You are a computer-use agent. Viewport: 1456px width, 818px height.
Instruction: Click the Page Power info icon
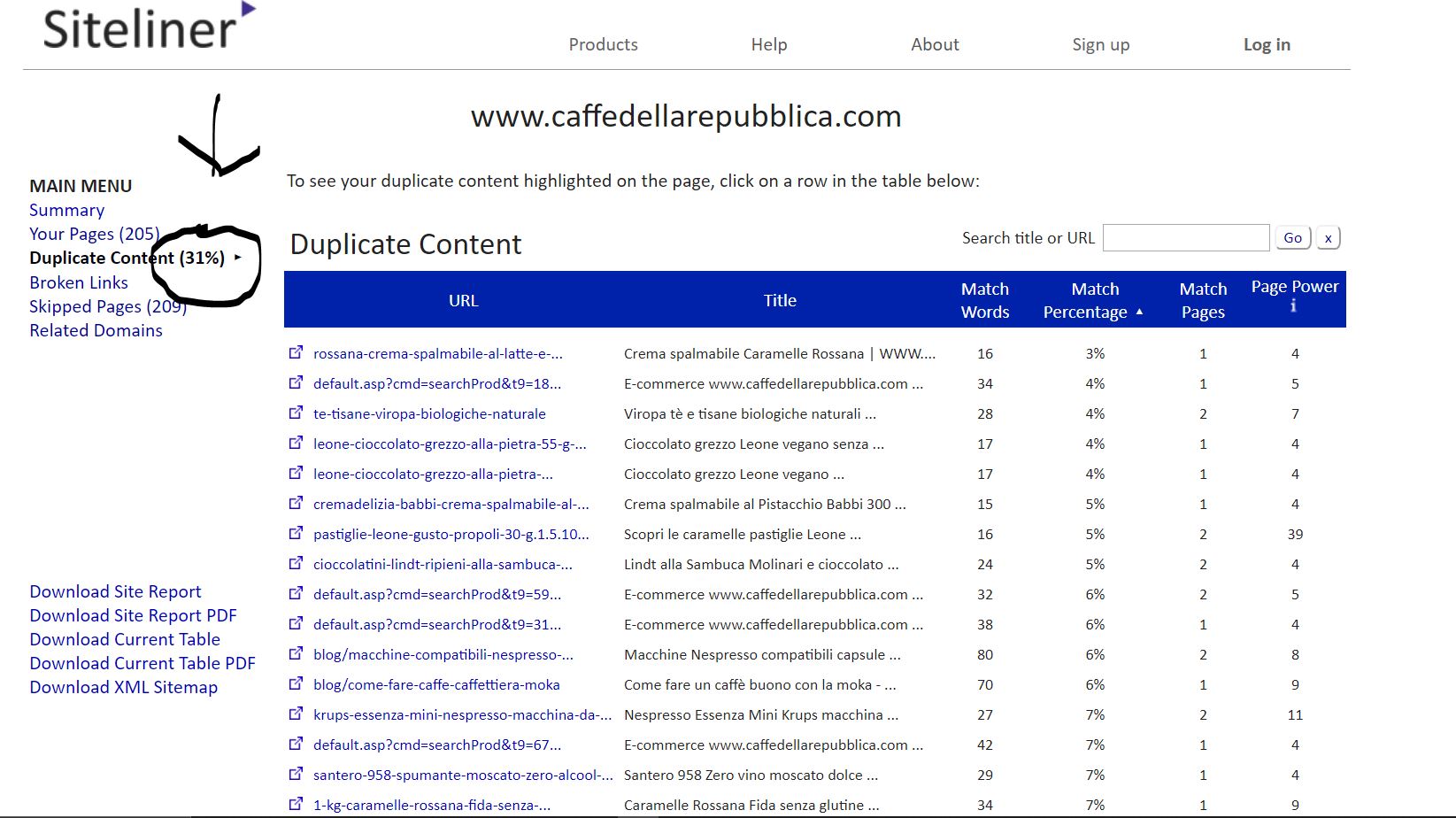pos(1293,305)
